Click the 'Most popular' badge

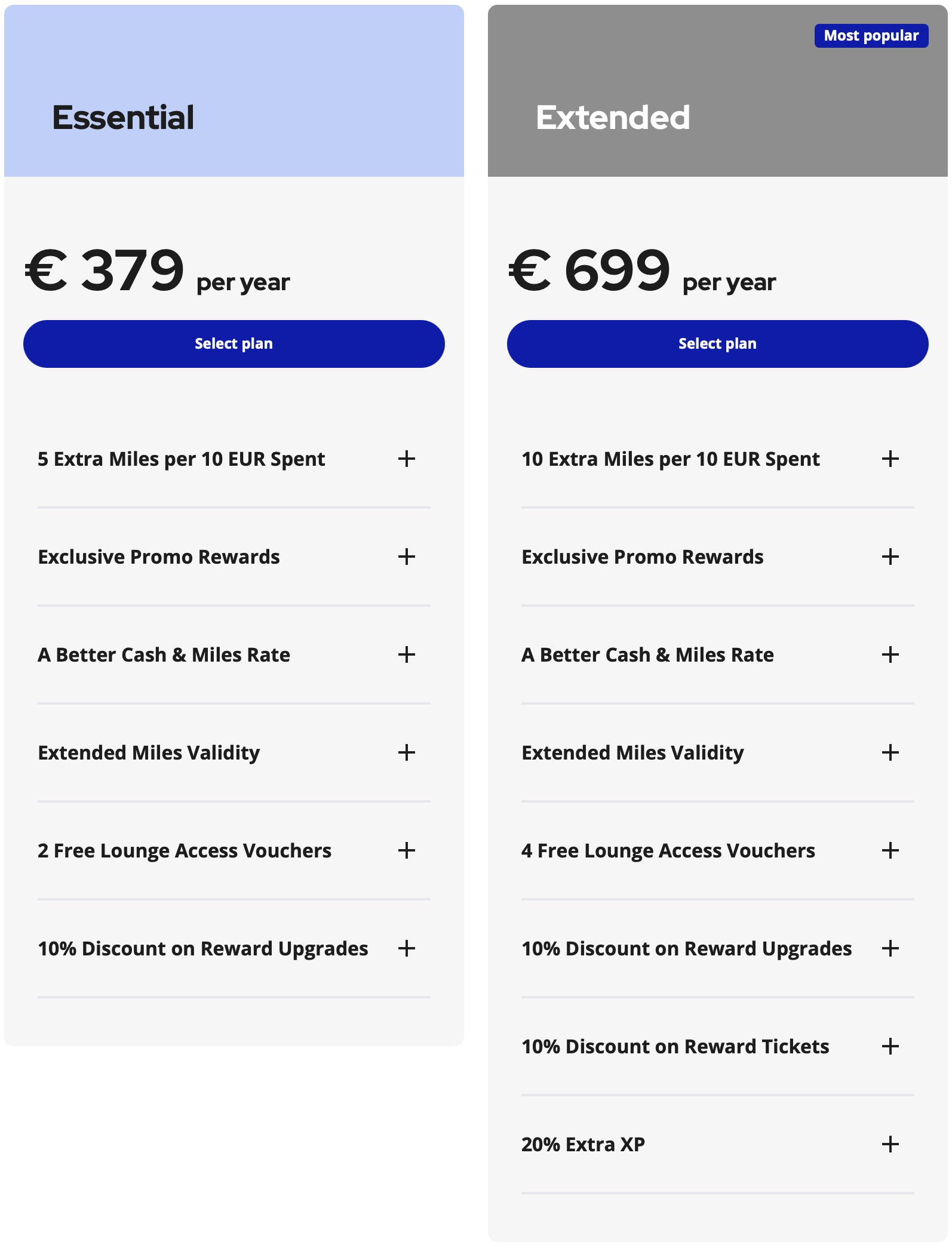tap(871, 36)
